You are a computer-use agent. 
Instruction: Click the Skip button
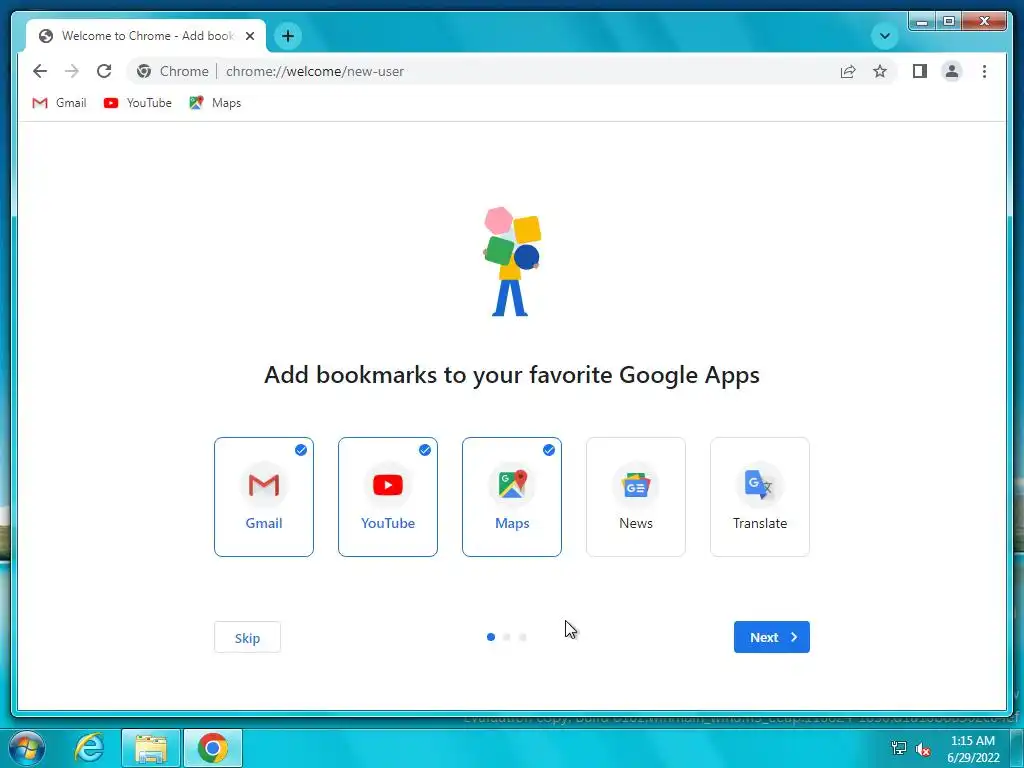[248, 637]
